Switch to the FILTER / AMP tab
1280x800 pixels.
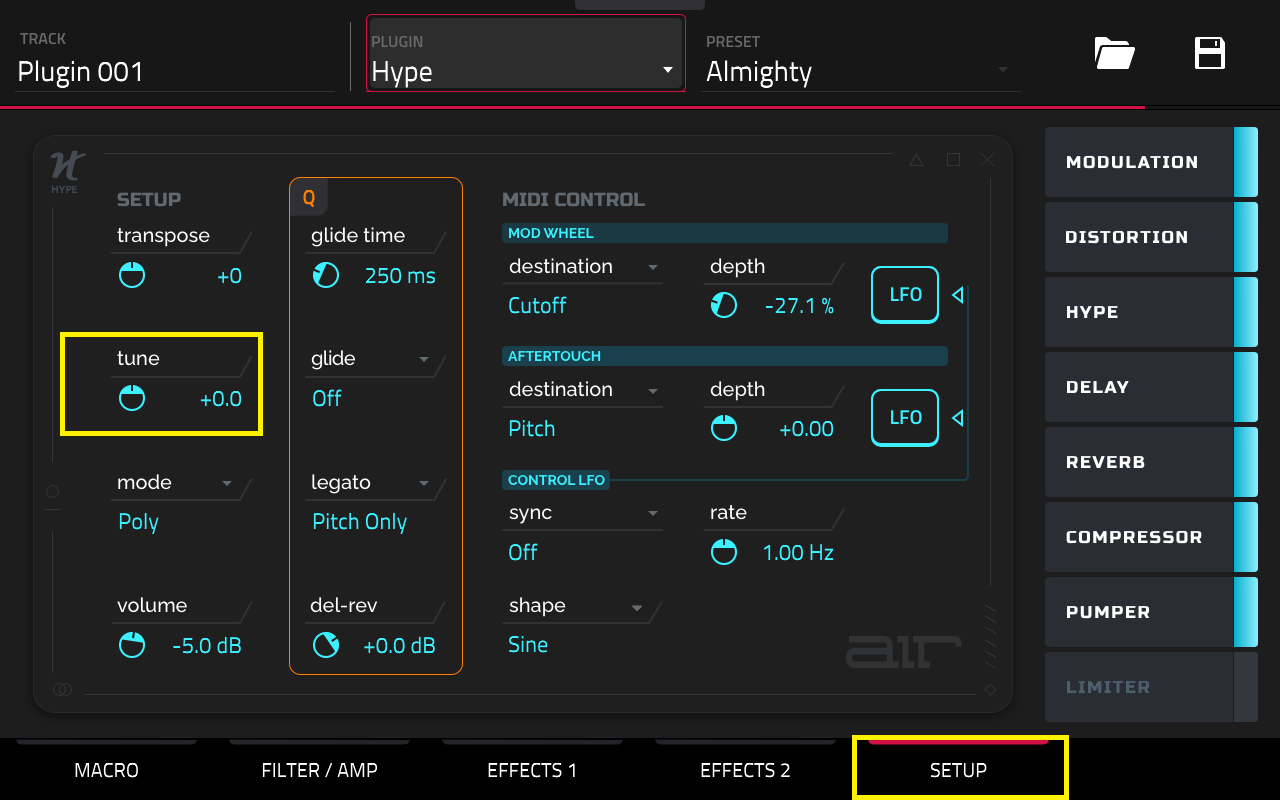320,770
